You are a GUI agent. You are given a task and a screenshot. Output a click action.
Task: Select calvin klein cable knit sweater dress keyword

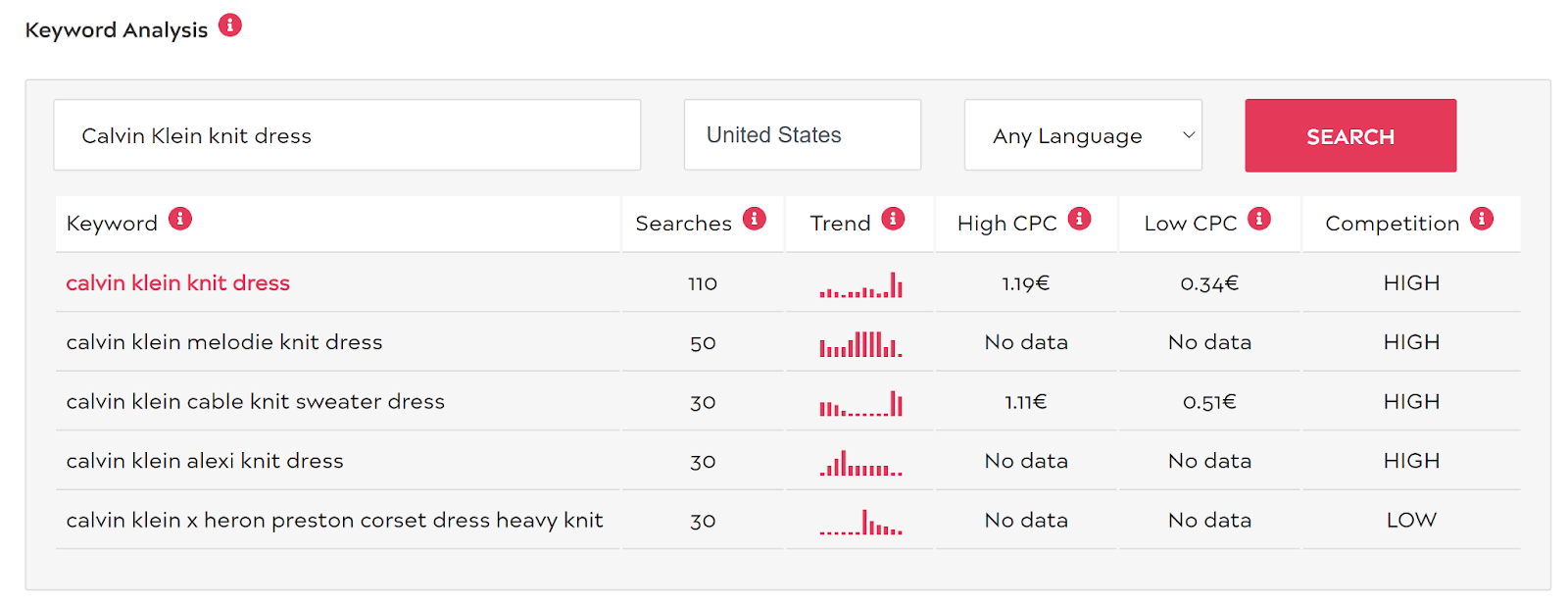[256, 402]
